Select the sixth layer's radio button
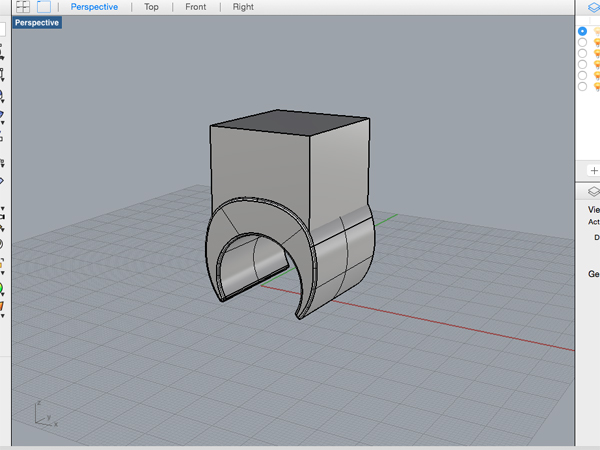The width and height of the screenshot is (600, 450). (x=582, y=86)
